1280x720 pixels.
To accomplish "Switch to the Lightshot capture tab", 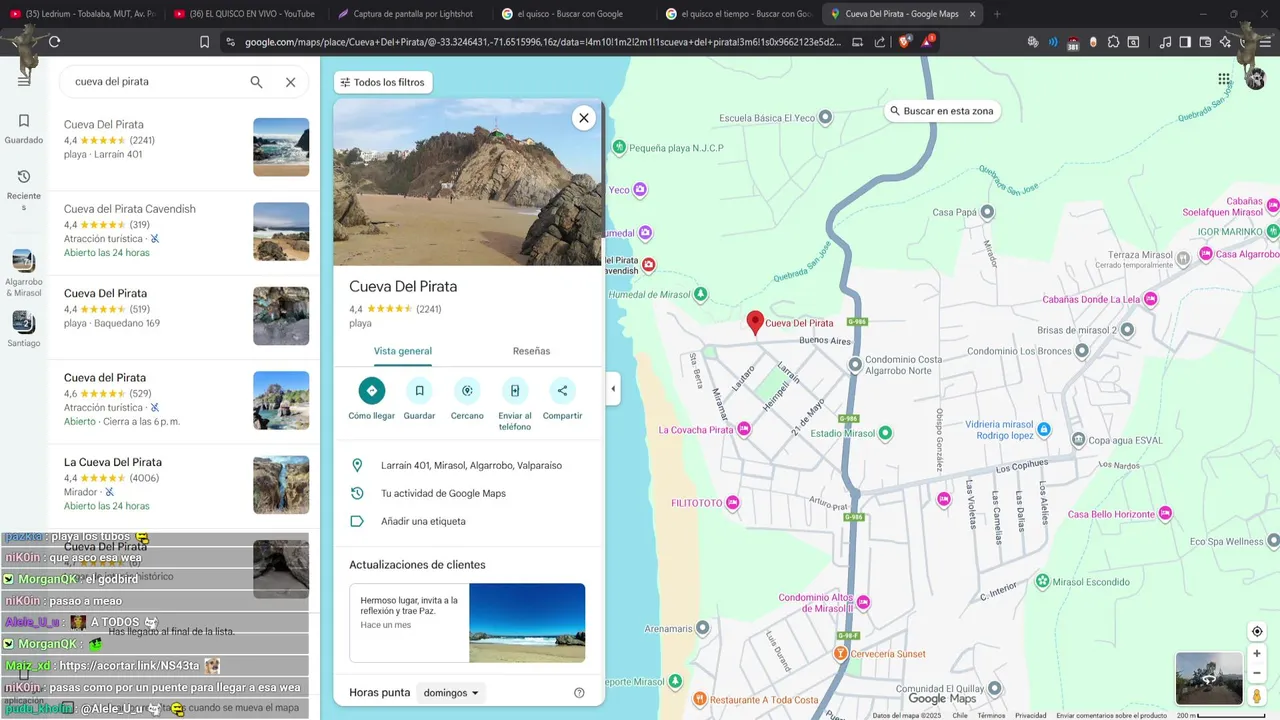I will [408, 14].
